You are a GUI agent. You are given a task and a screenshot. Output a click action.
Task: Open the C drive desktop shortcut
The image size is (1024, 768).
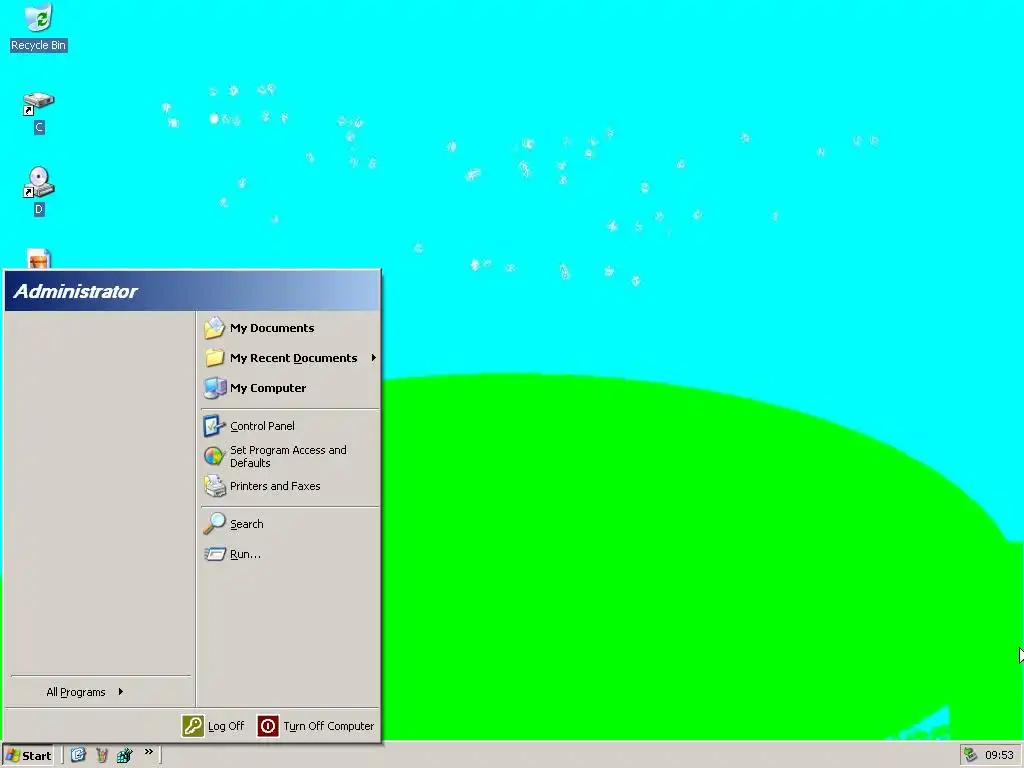click(39, 112)
